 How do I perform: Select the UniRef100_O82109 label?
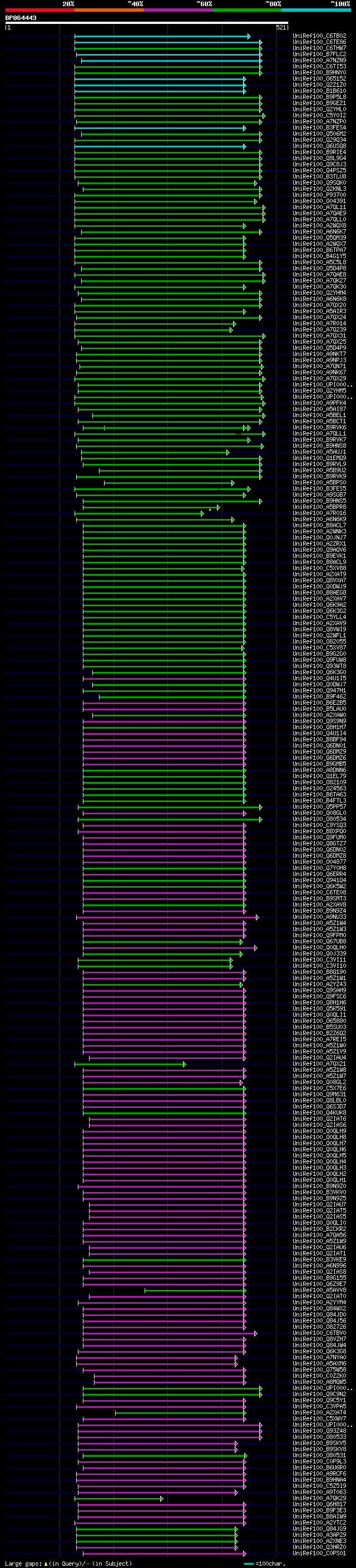pos(319,782)
